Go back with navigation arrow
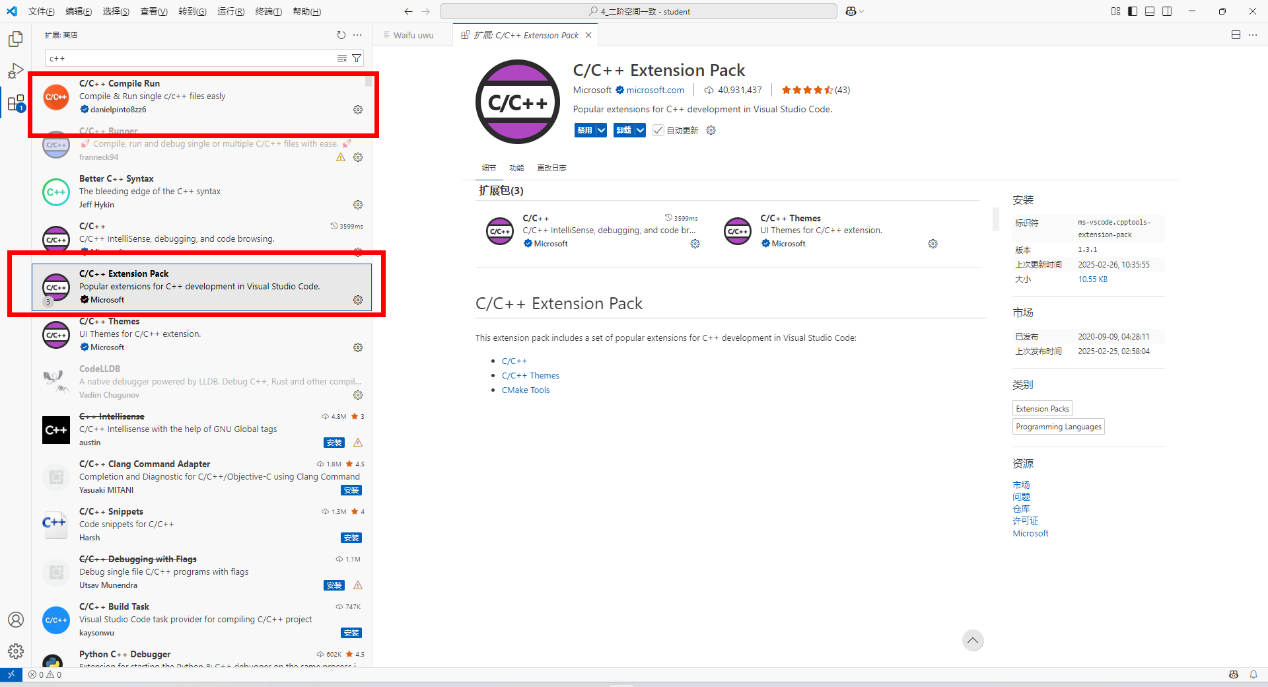The height and width of the screenshot is (687, 1268). pyautogui.click(x=408, y=11)
